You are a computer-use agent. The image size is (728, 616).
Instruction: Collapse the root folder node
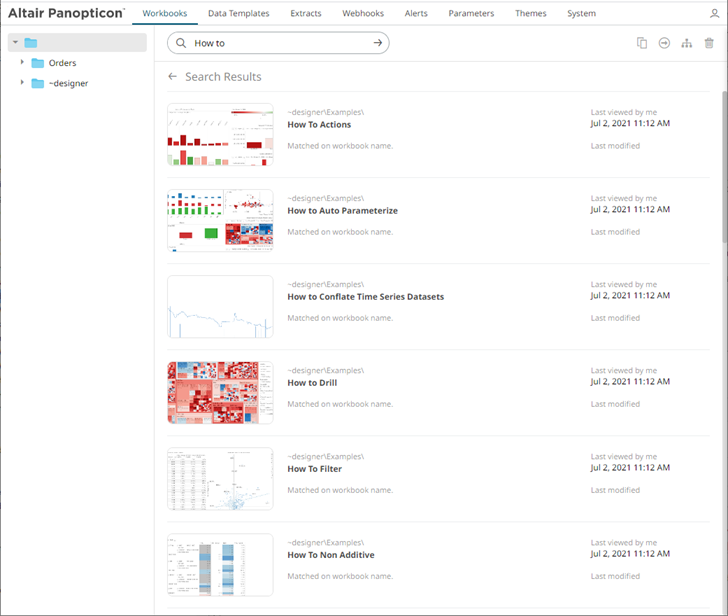(x=15, y=42)
